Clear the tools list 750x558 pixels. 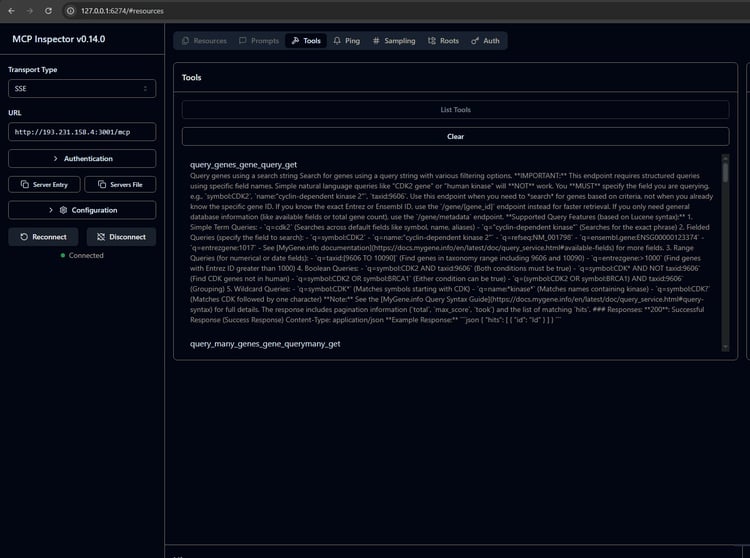(x=455, y=136)
